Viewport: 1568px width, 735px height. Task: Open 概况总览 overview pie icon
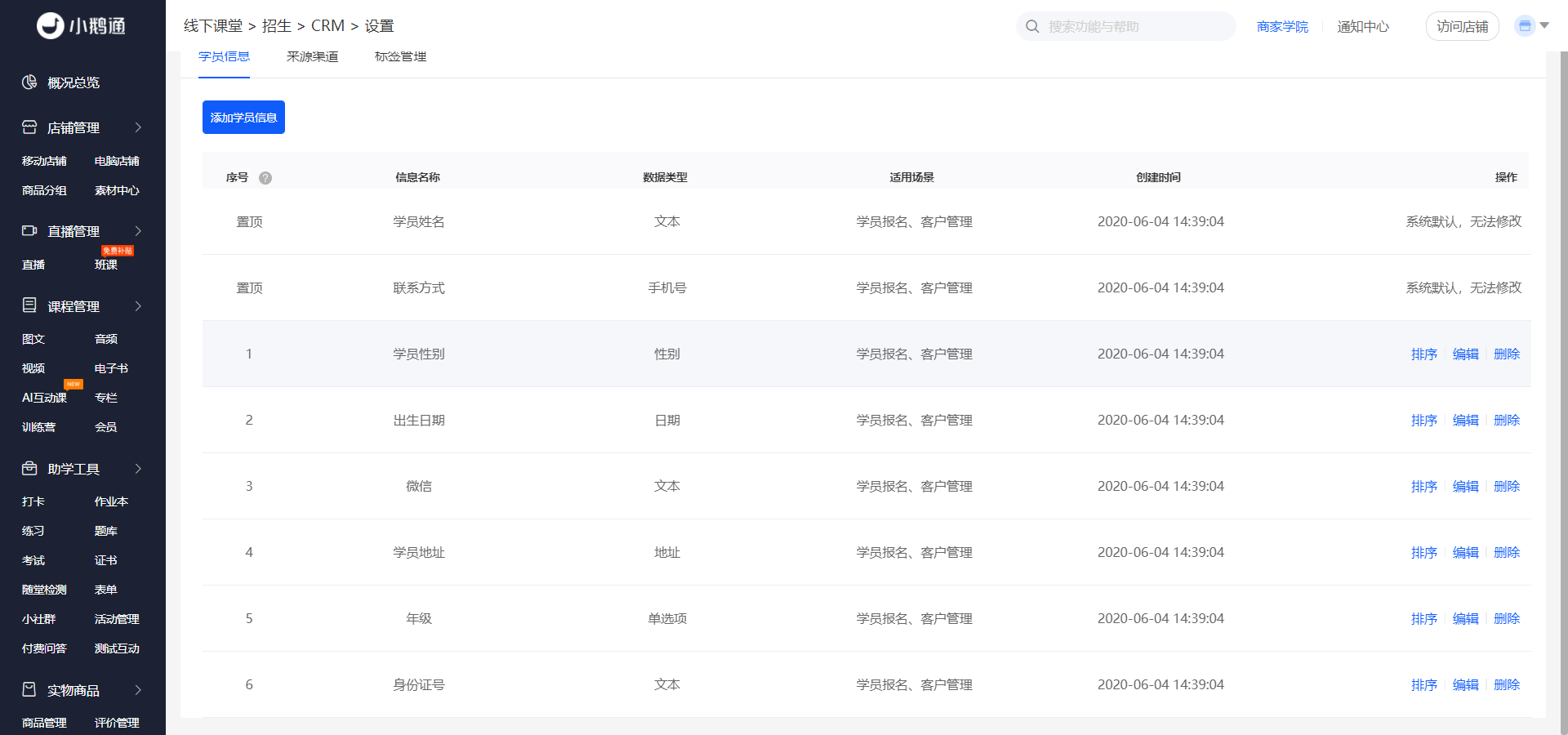tap(29, 82)
